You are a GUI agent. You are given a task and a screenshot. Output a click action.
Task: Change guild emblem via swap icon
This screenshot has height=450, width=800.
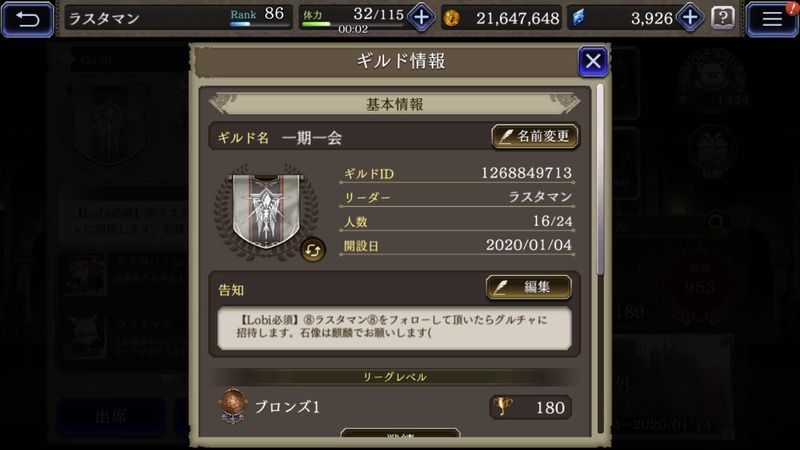(x=313, y=250)
